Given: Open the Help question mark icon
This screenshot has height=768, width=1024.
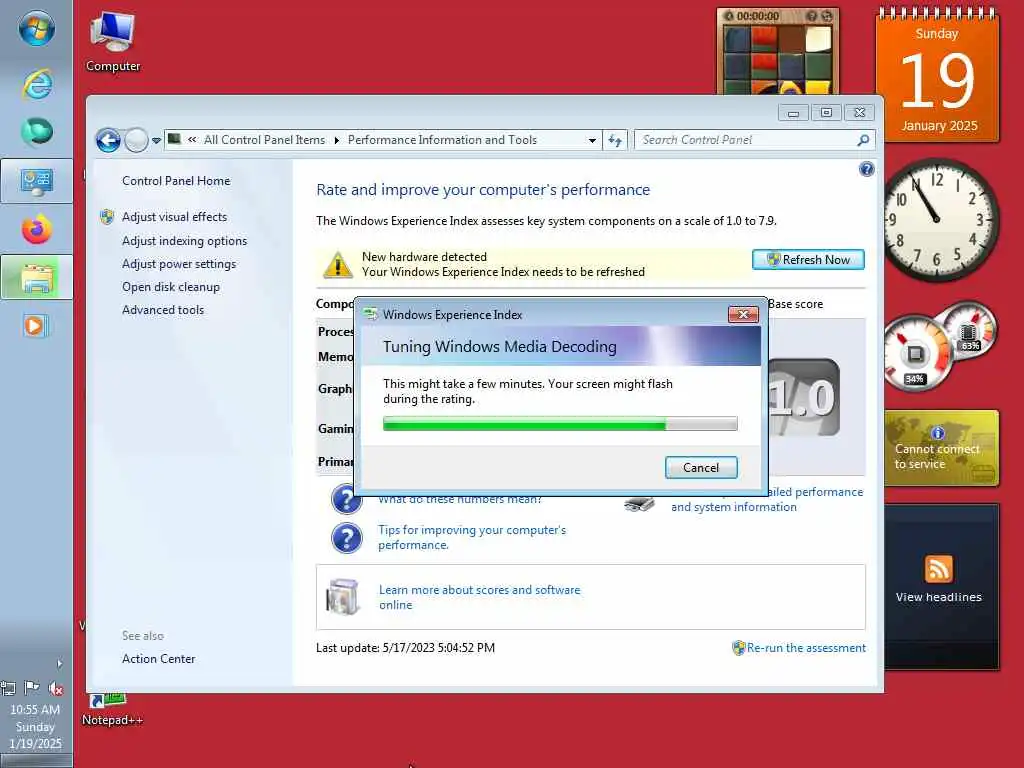Looking at the screenshot, I should click(x=866, y=169).
